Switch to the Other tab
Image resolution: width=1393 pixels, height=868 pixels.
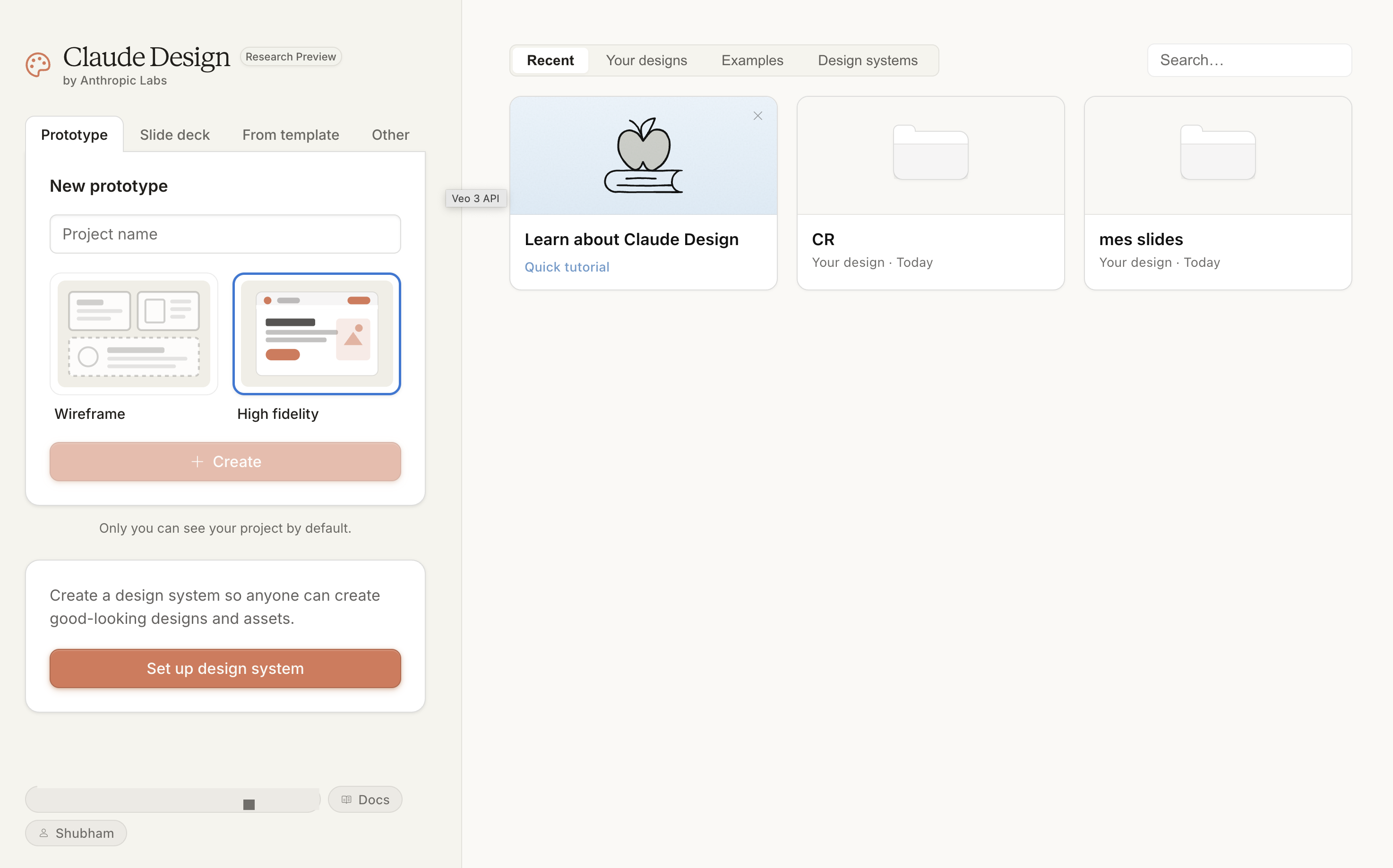point(391,134)
